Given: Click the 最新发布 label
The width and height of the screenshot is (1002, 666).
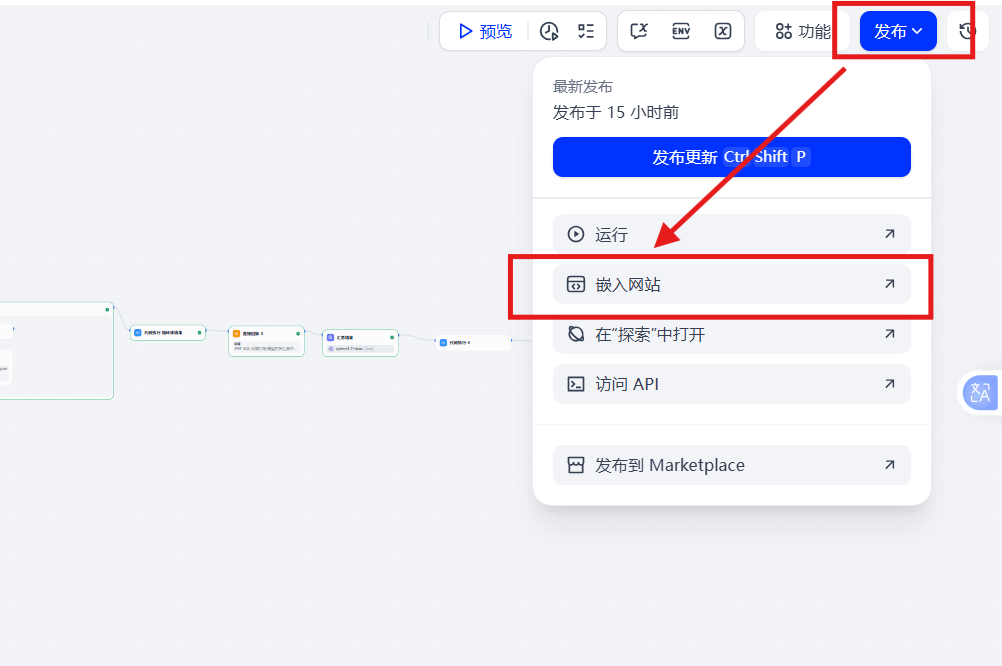Looking at the screenshot, I should (583, 87).
